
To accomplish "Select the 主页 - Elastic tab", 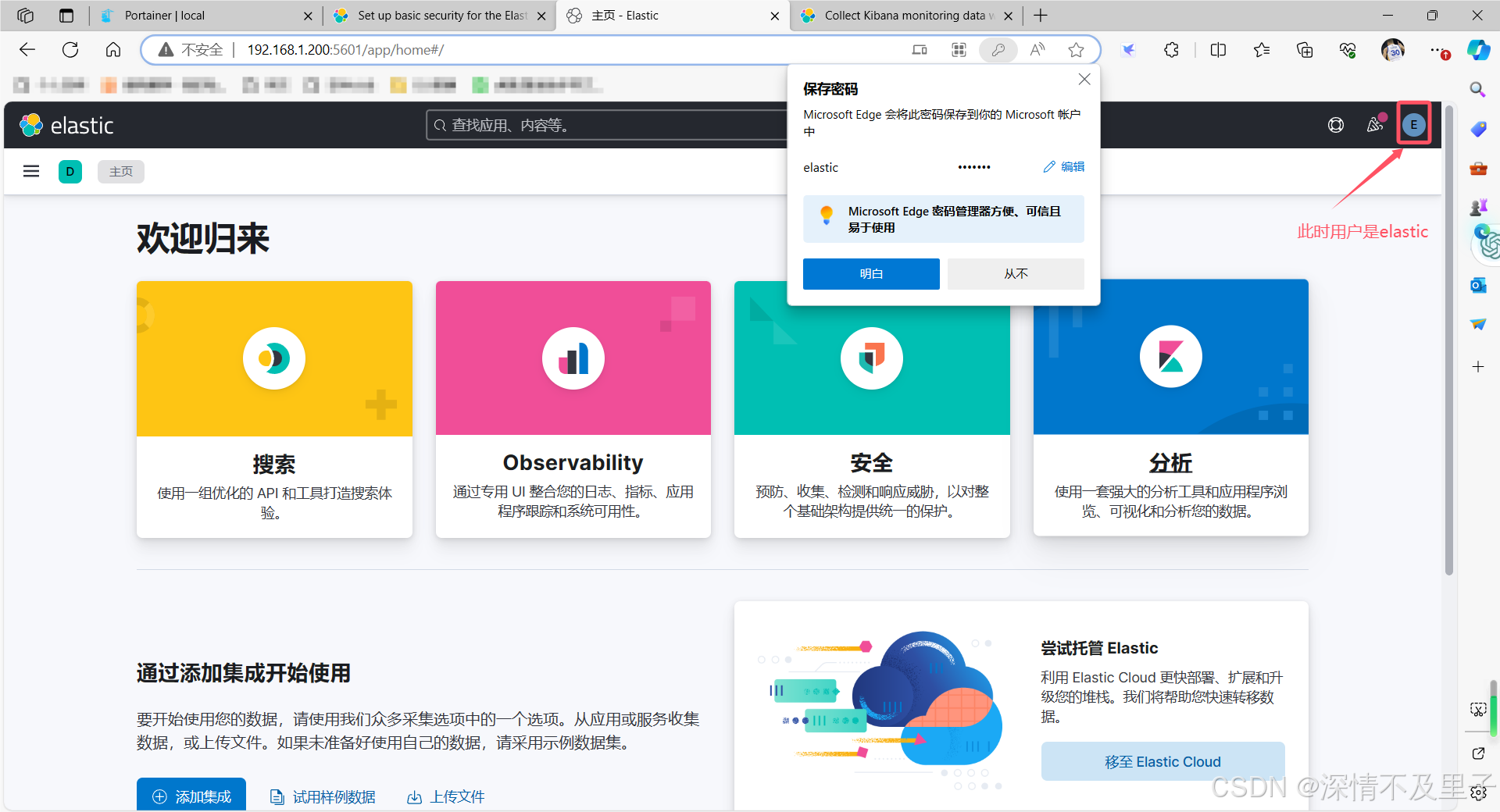I will (673, 16).
